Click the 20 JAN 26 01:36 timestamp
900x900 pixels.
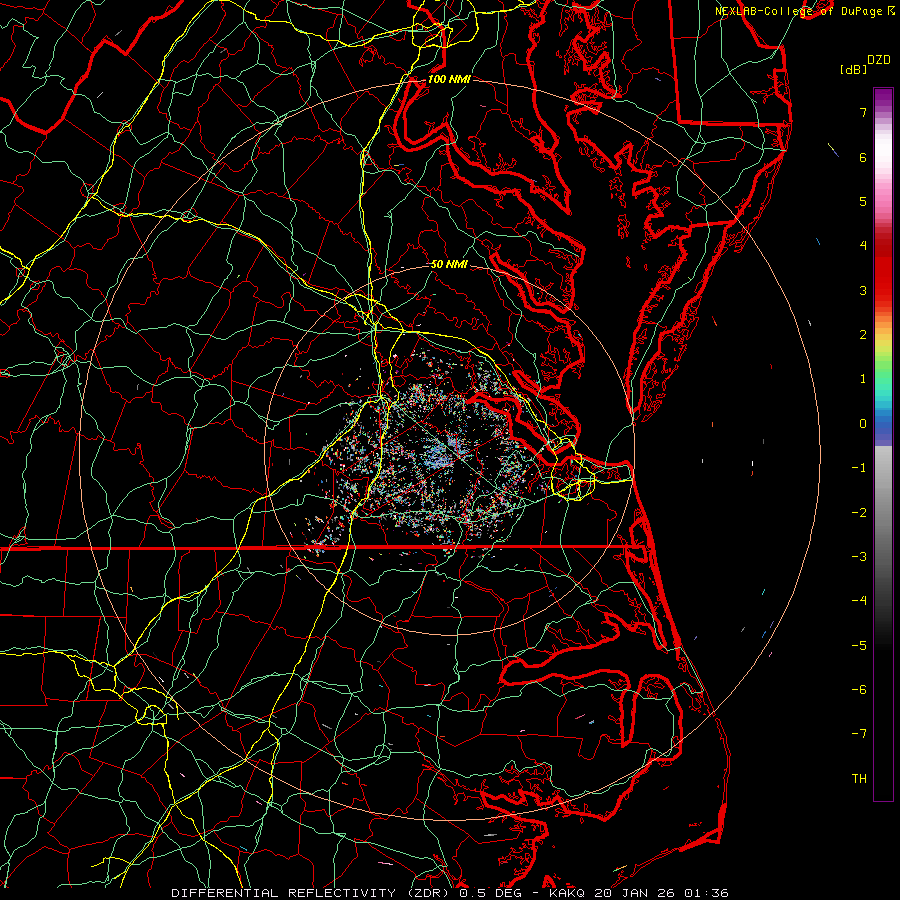pos(660,893)
